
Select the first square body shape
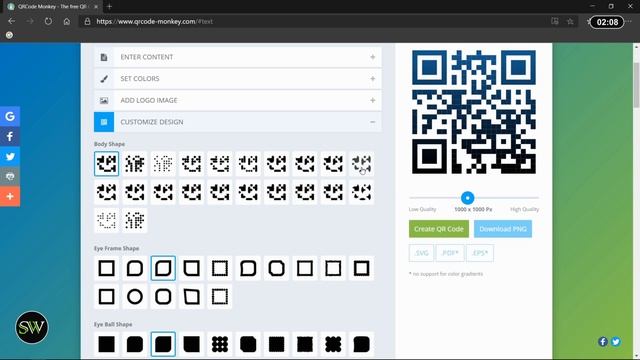pos(107,164)
